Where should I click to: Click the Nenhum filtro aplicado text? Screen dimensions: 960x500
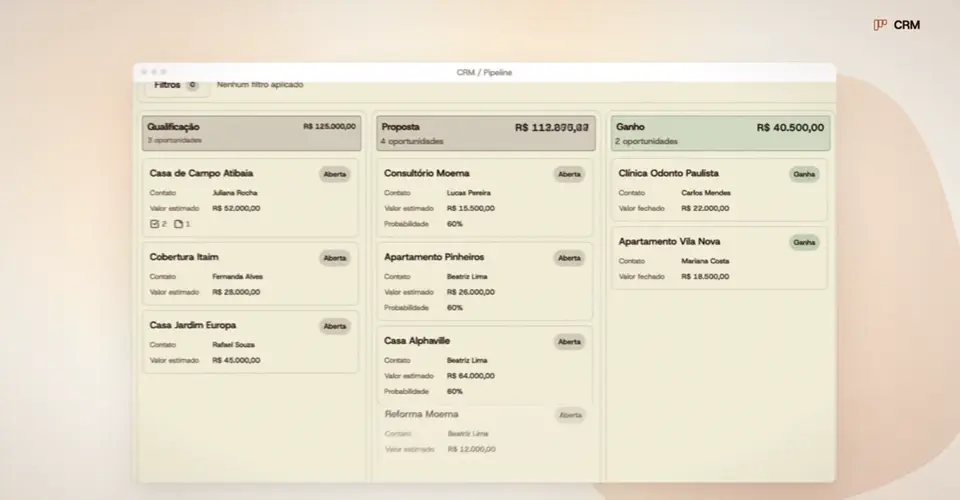point(260,85)
